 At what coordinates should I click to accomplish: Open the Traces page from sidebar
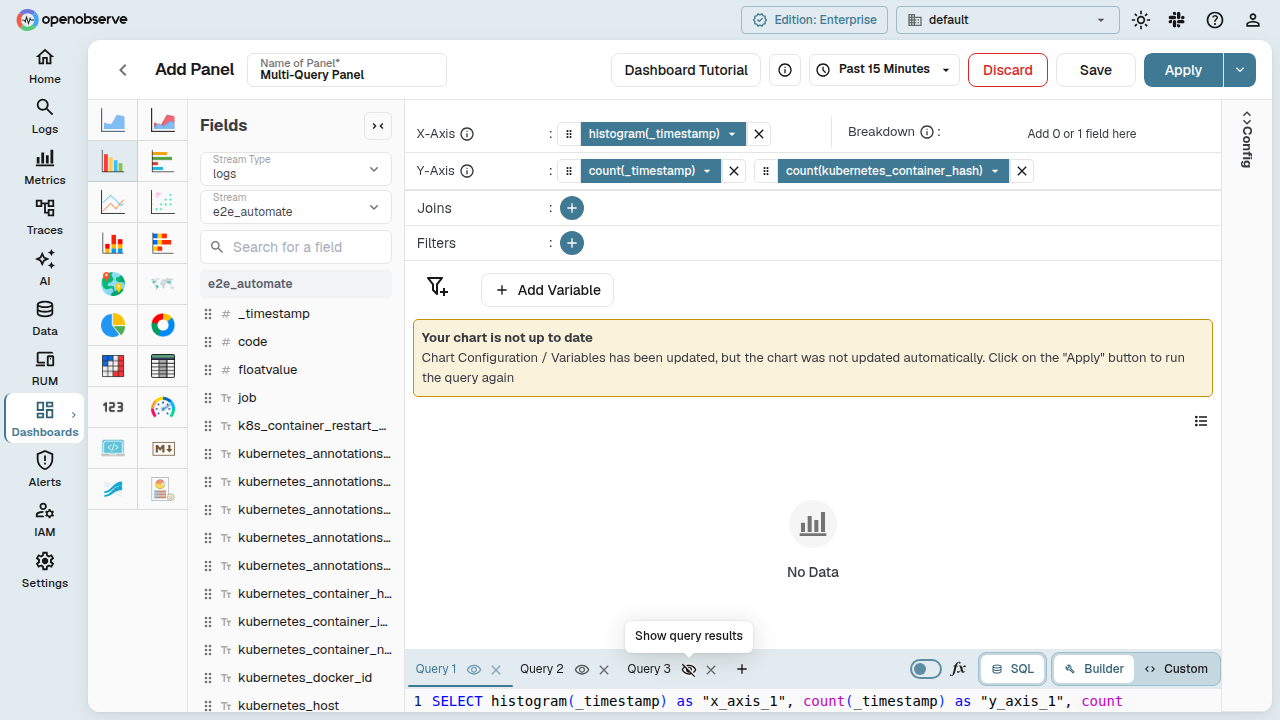point(45,217)
